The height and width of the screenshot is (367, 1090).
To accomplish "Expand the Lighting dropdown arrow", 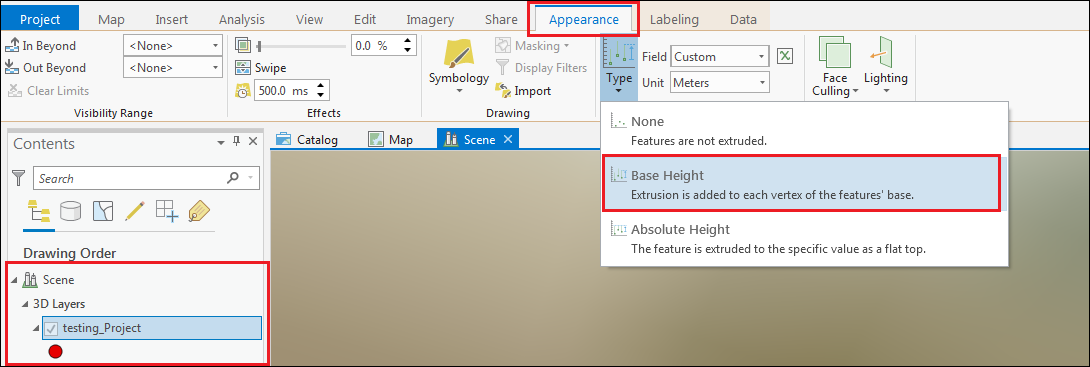I will [x=886, y=91].
